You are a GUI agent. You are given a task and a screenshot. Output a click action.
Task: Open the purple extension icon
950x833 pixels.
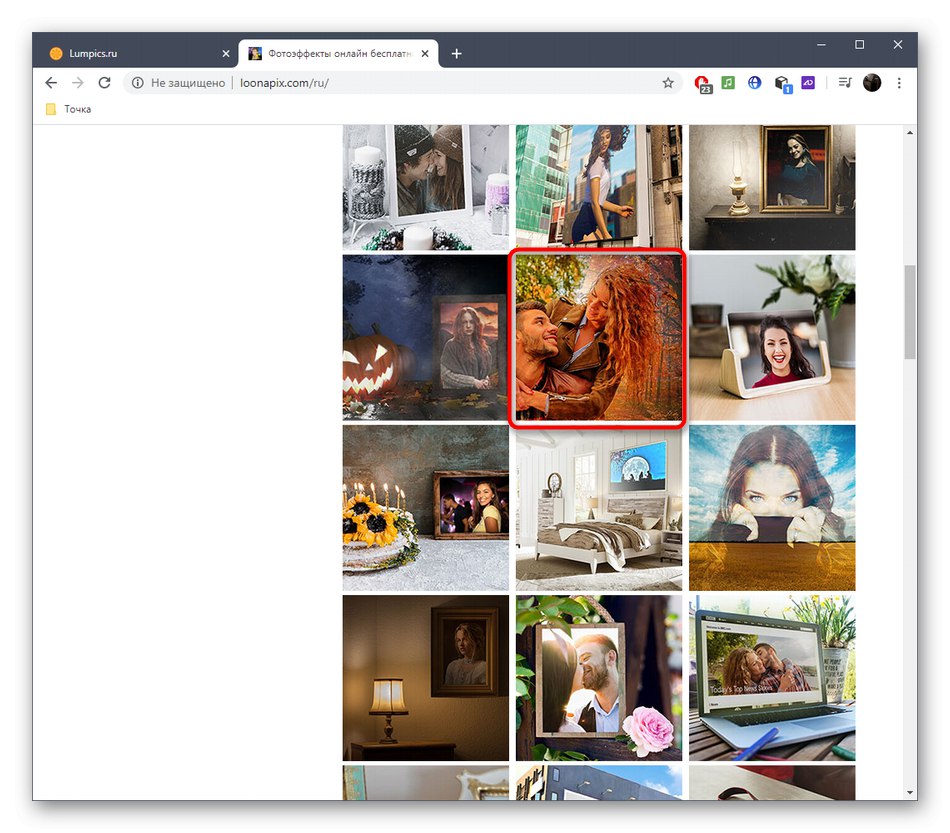pos(808,82)
